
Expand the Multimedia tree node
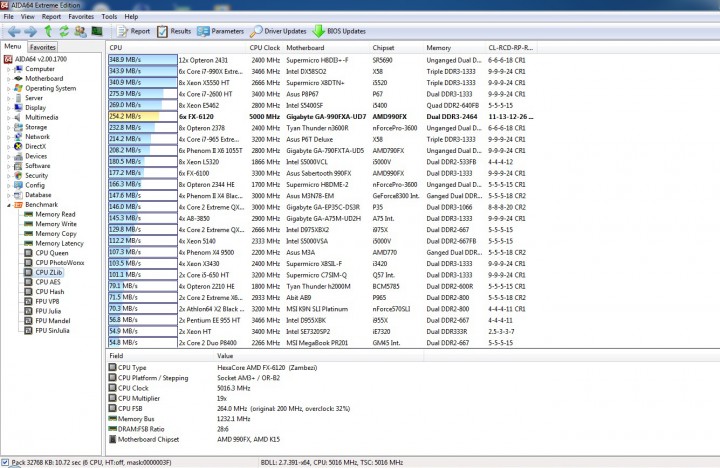8,117
